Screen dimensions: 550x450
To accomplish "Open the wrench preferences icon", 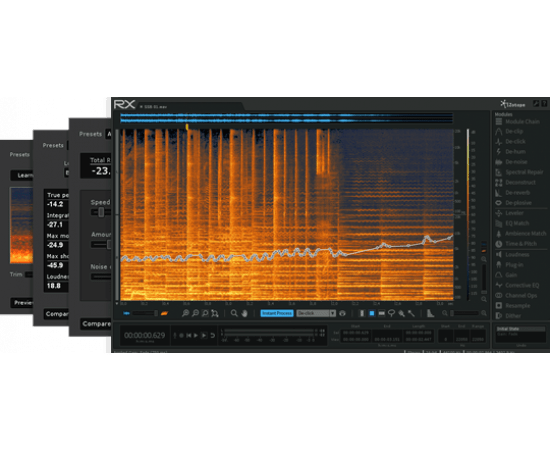I will pos(535,103).
